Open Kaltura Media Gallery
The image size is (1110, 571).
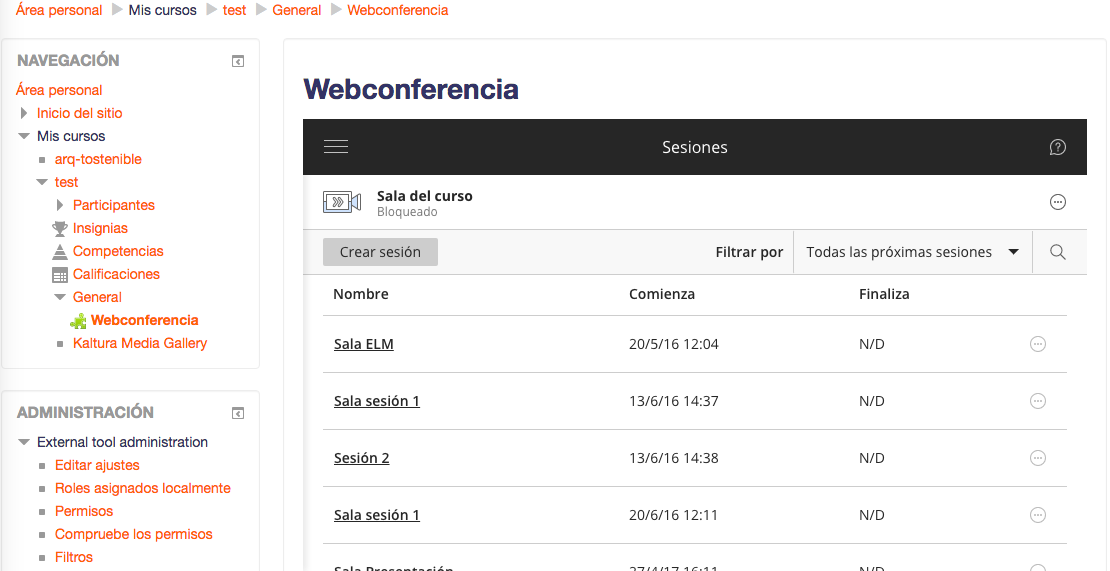click(139, 343)
